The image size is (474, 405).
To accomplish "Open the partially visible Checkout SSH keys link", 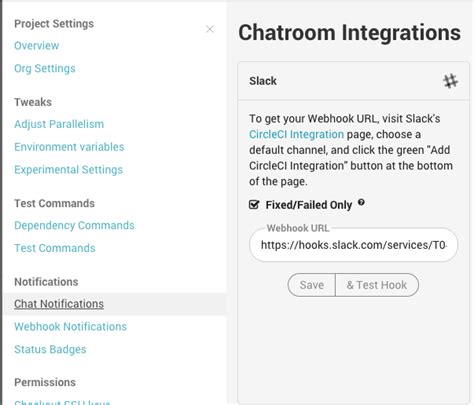I will (62, 402).
